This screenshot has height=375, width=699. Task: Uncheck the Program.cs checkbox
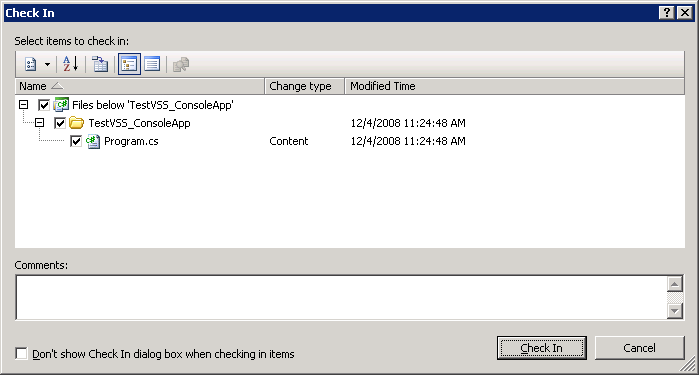coord(76,141)
